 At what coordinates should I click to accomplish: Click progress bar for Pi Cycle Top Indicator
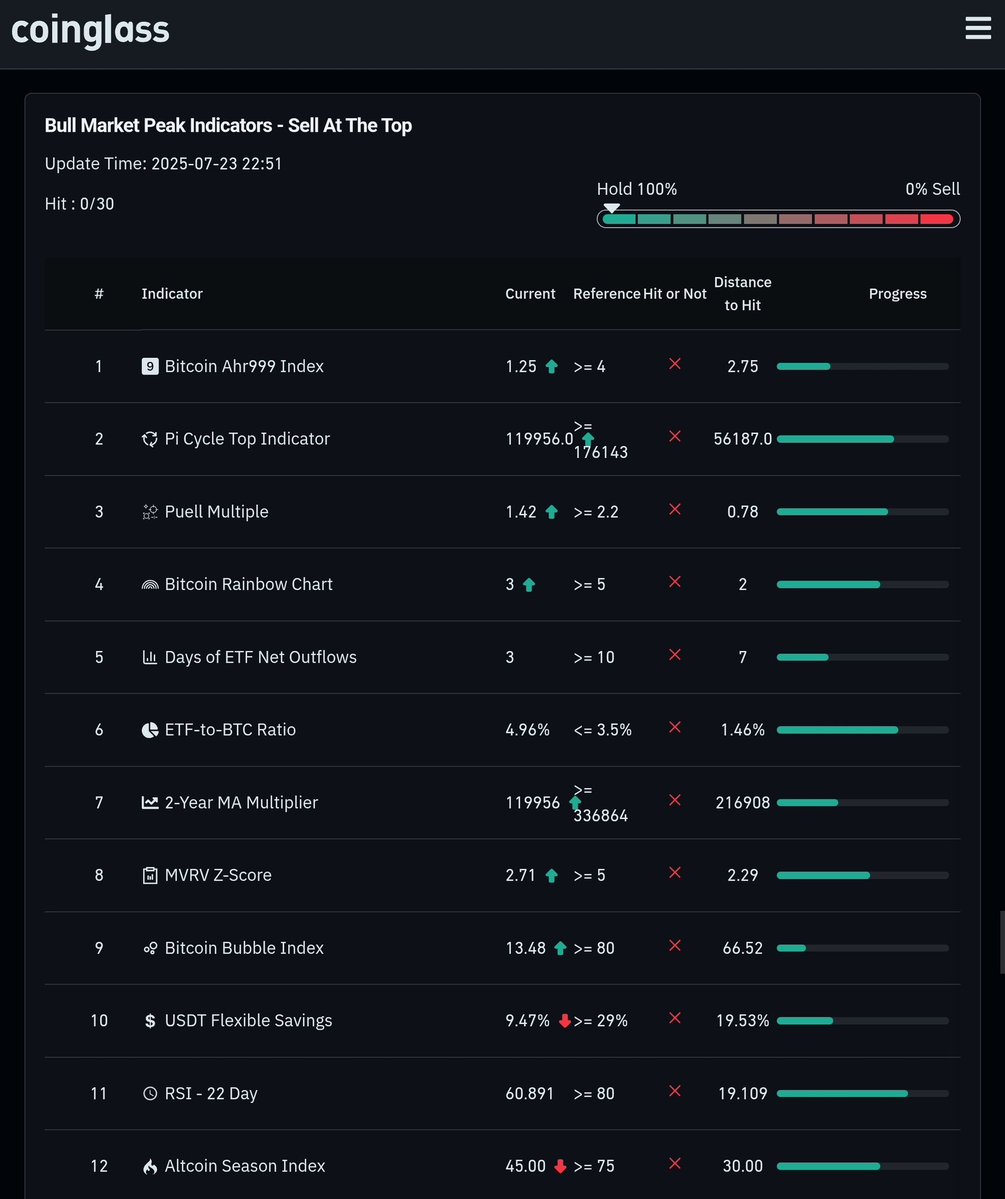pos(863,439)
